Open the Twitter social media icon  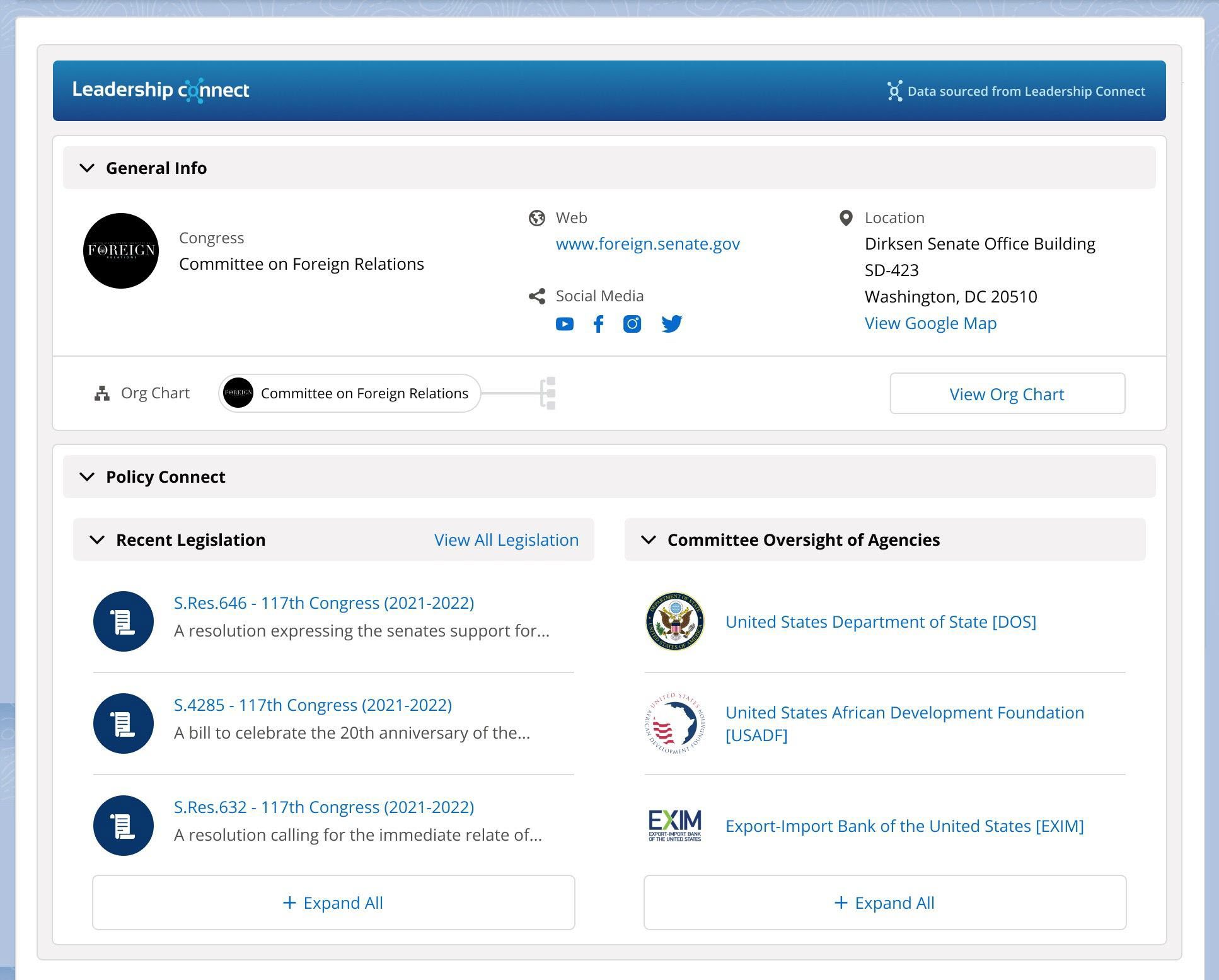[x=672, y=324]
